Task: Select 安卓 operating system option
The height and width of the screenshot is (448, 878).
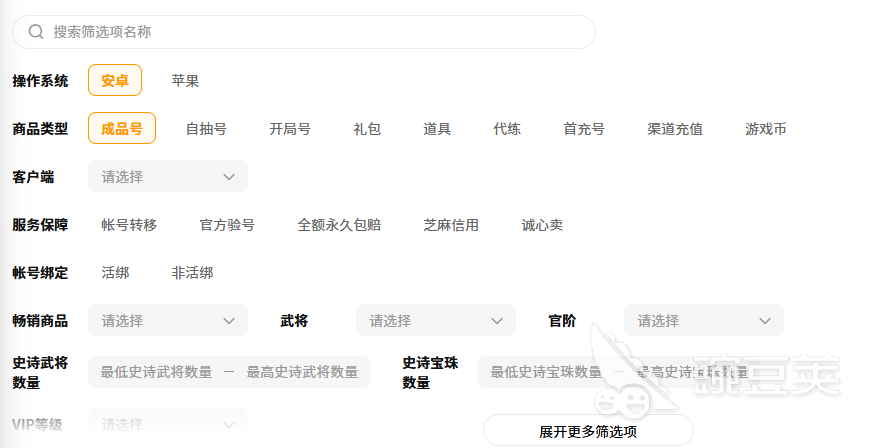Action: click(x=115, y=80)
